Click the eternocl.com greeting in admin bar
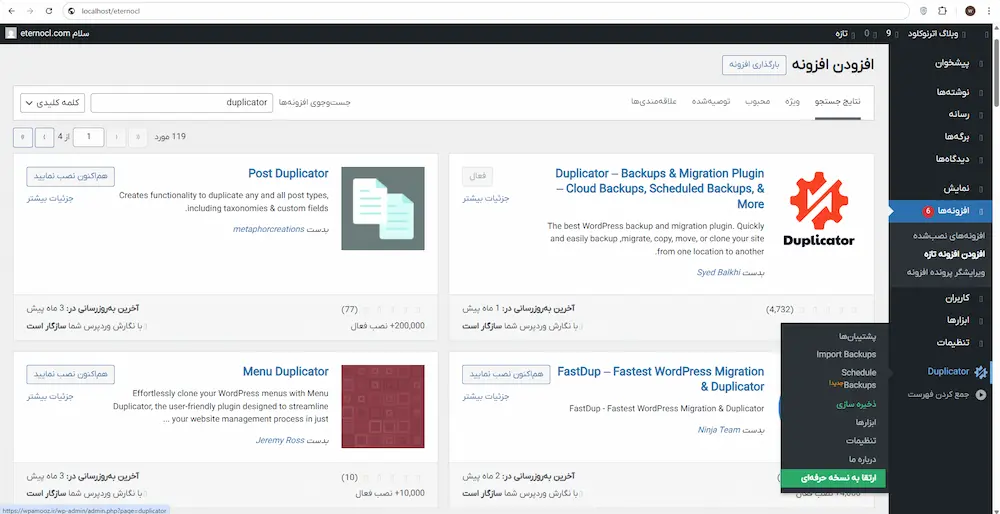1000x514 pixels. (54, 34)
